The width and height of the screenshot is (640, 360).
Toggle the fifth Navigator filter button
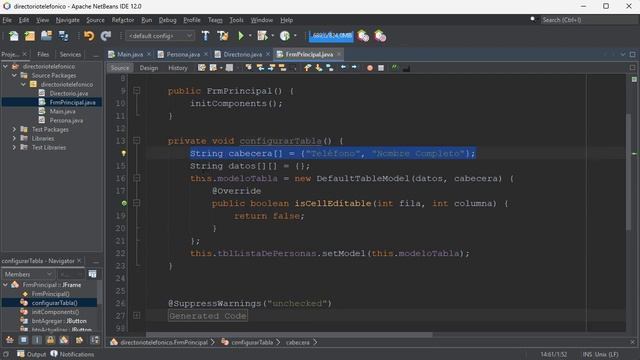tap(64, 340)
